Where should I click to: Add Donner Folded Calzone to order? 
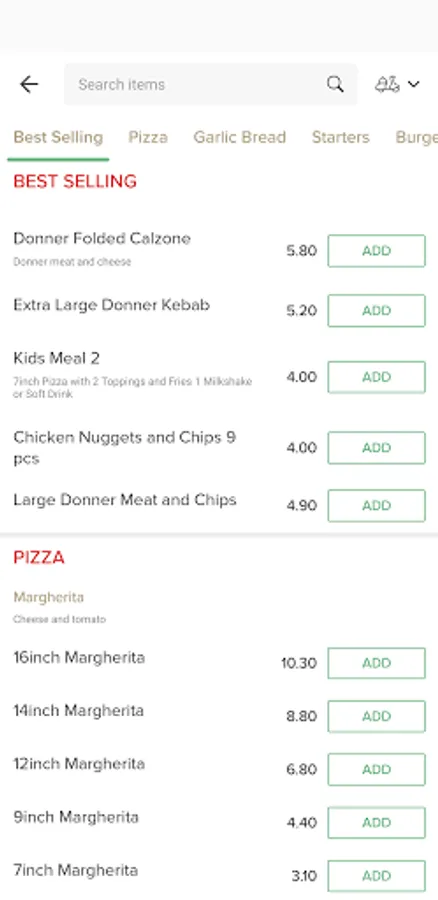coord(377,251)
